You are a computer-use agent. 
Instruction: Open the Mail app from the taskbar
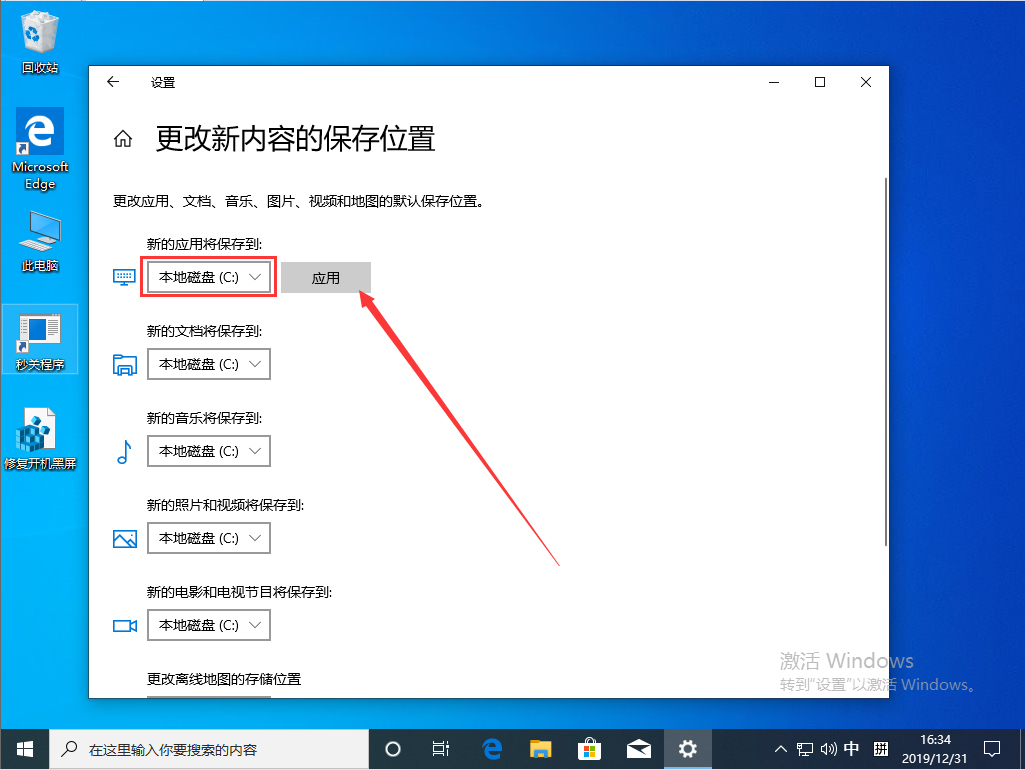pyautogui.click(x=639, y=748)
